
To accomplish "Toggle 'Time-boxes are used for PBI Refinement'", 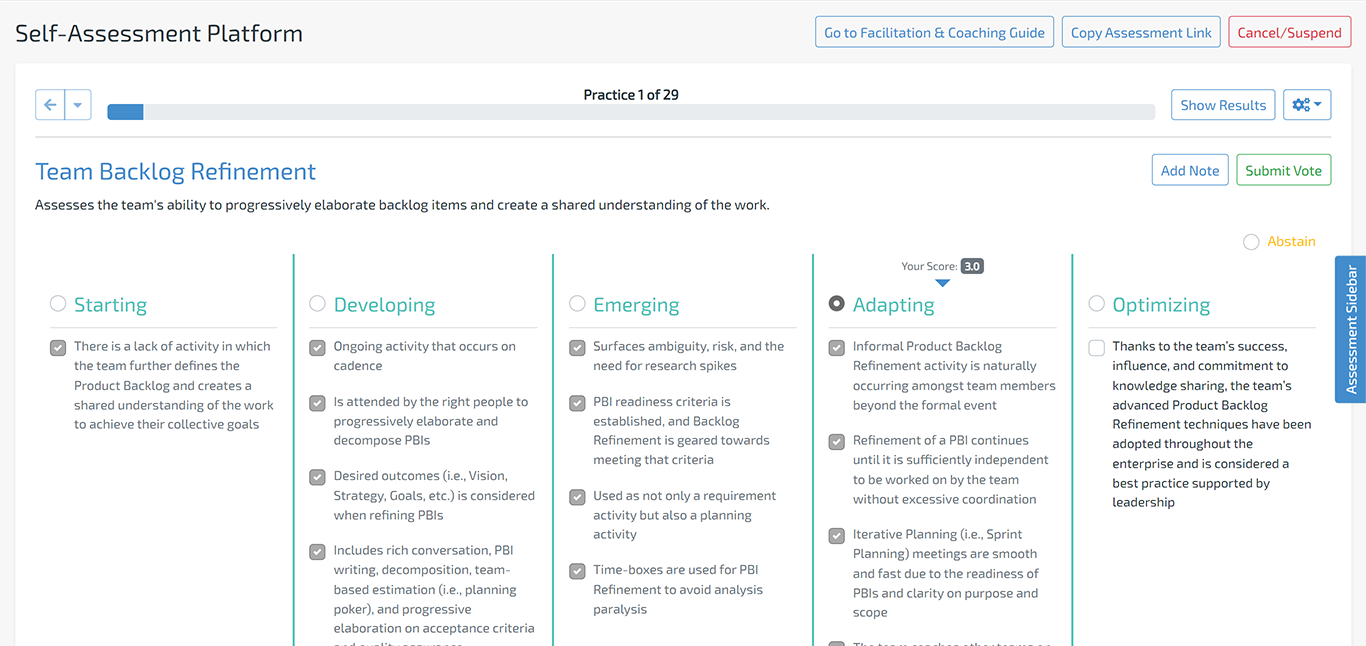I will coord(576,571).
